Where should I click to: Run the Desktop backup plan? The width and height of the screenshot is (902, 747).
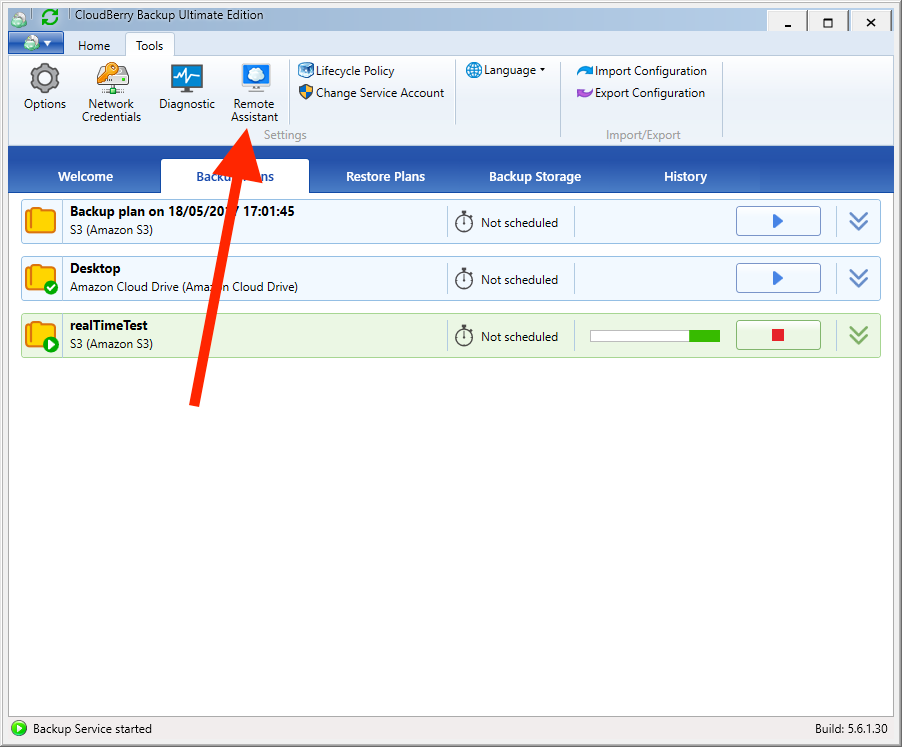pyautogui.click(x=778, y=278)
